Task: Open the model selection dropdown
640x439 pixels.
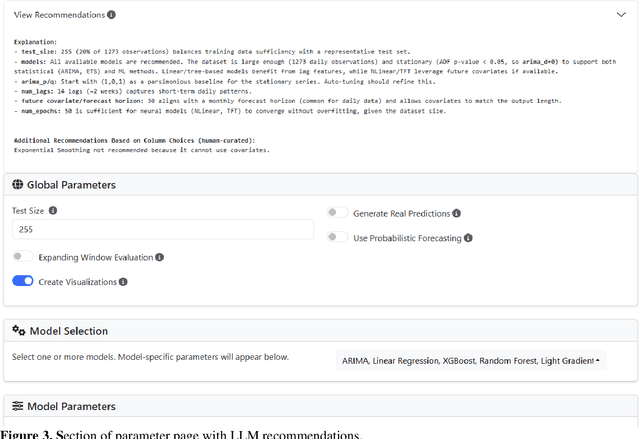Action: click(x=473, y=360)
